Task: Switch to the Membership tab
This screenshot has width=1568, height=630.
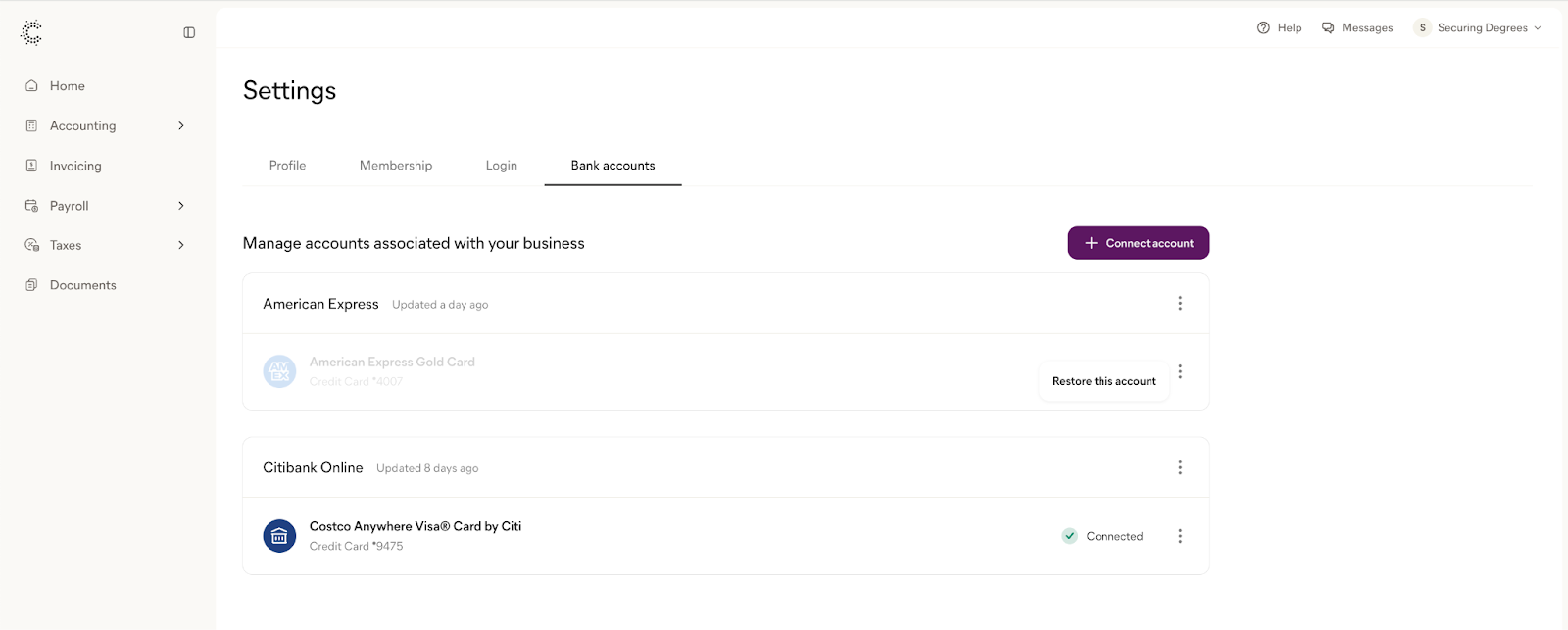Action: (x=396, y=166)
